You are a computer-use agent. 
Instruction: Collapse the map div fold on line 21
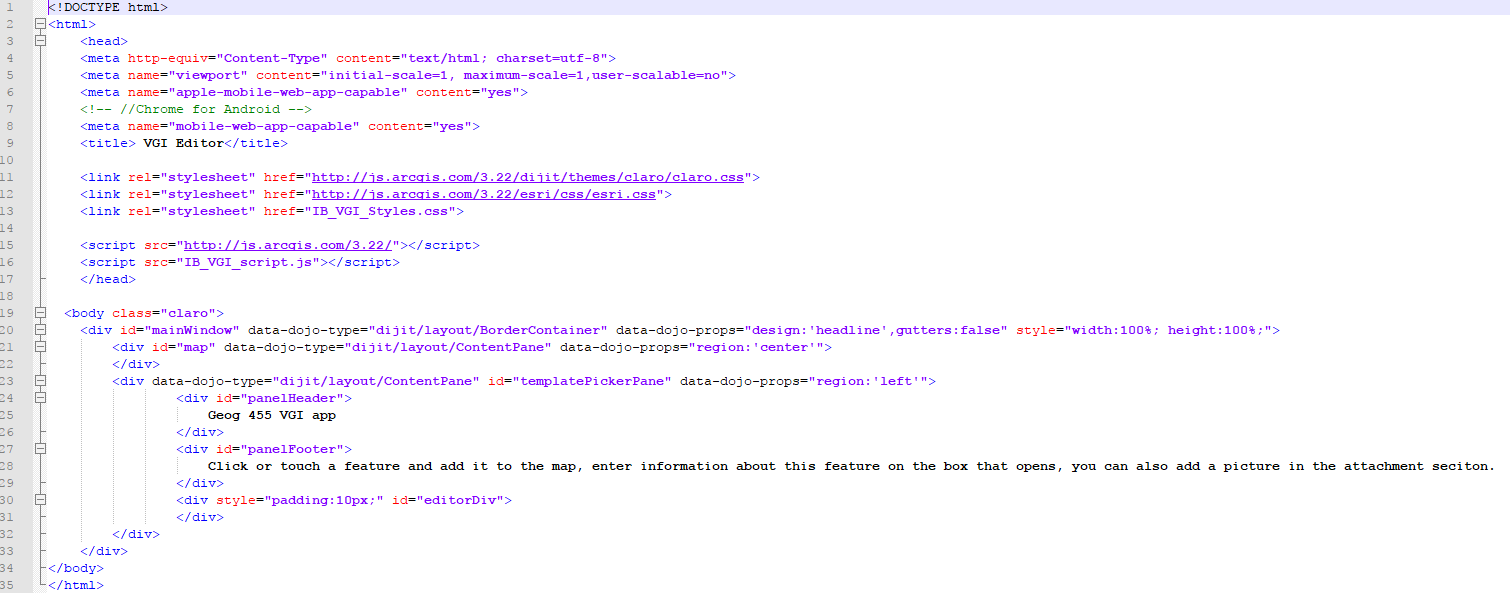click(x=40, y=347)
